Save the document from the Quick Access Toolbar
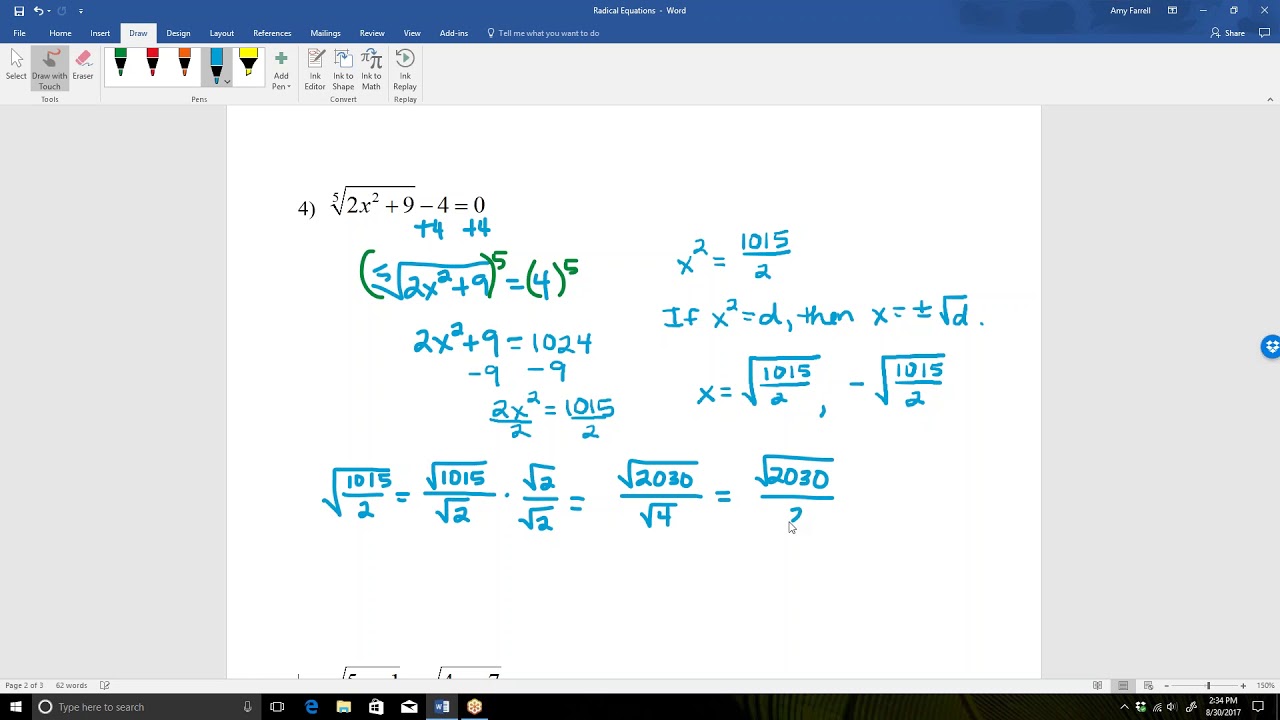The image size is (1280, 720). (x=19, y=11)
